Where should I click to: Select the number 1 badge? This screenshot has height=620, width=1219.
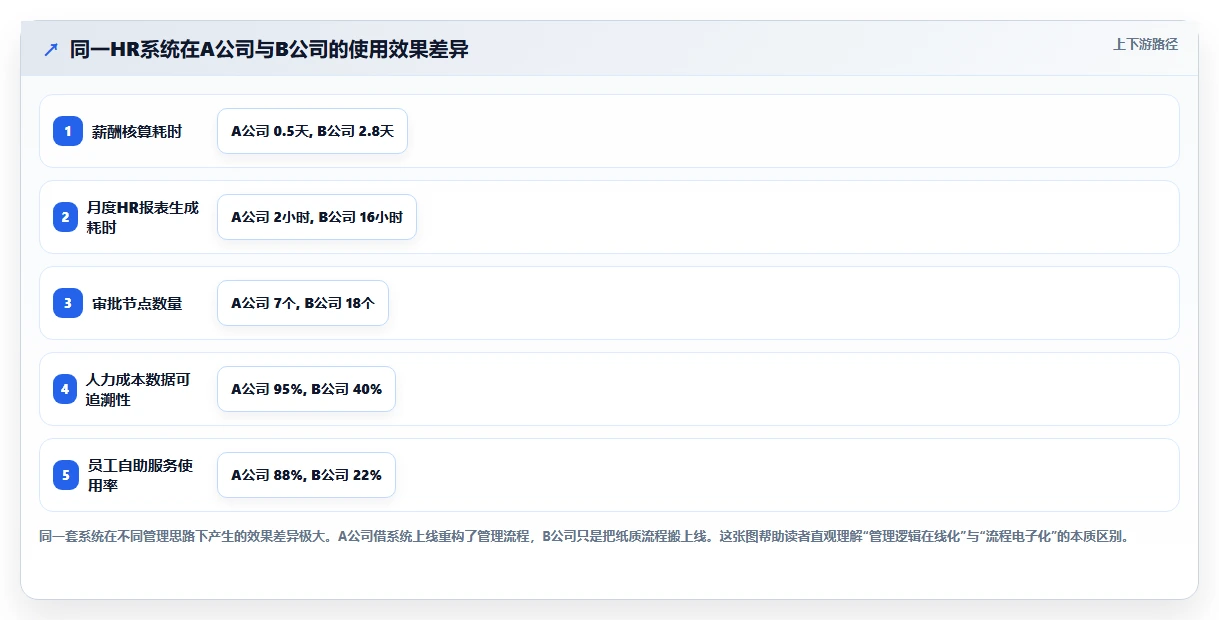tap(68, 131)
